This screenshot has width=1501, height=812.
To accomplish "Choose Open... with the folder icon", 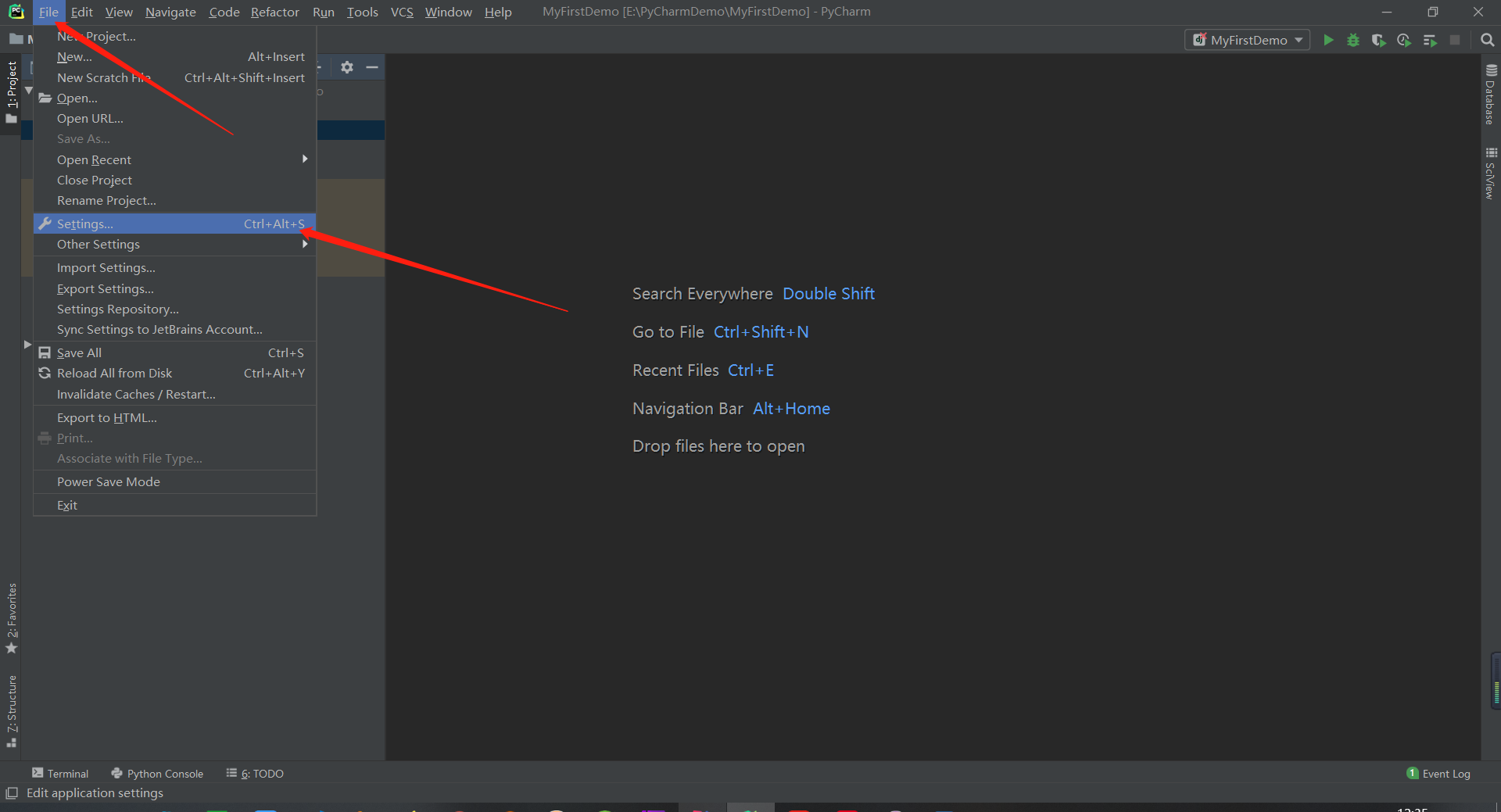I will coord(174,98).
